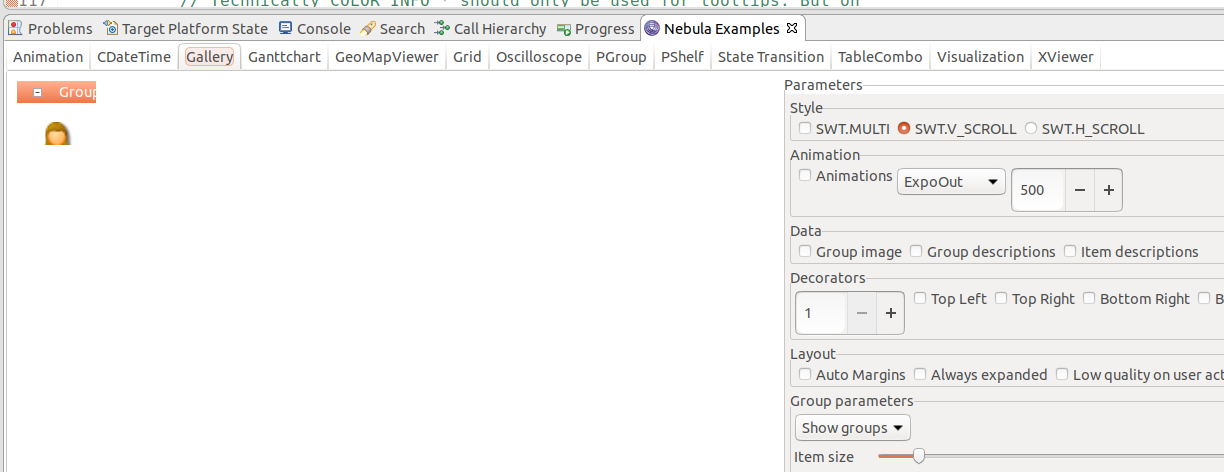Click the Call Hierarchy icon
Viewport: 1224px width, 472px height.
442,28
